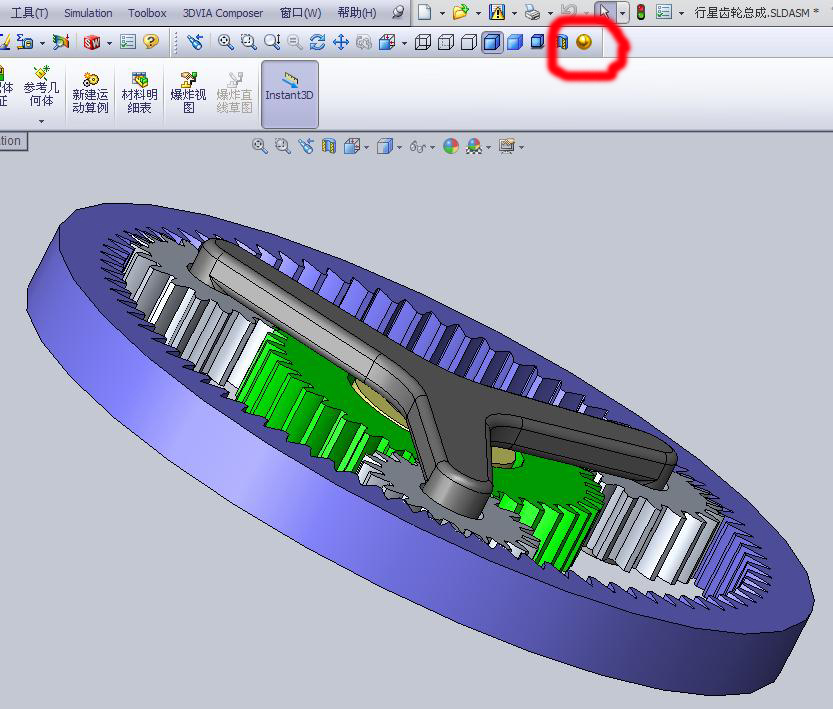
Task: Click 参考几何体 Reference Geometry button
Action: pos(41,87)
